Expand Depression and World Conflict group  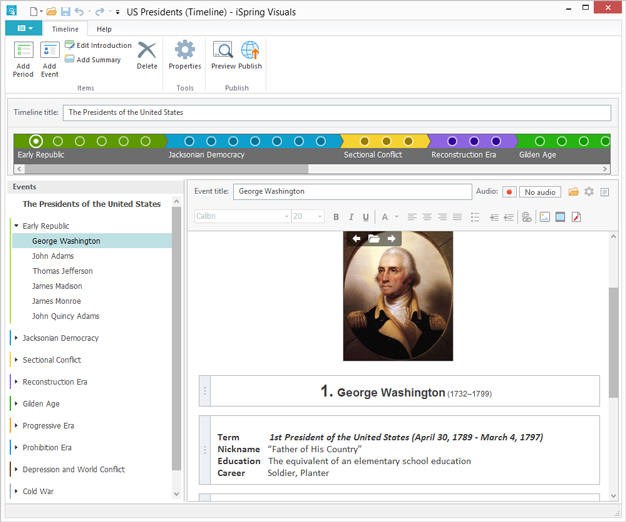coord(16,470)
